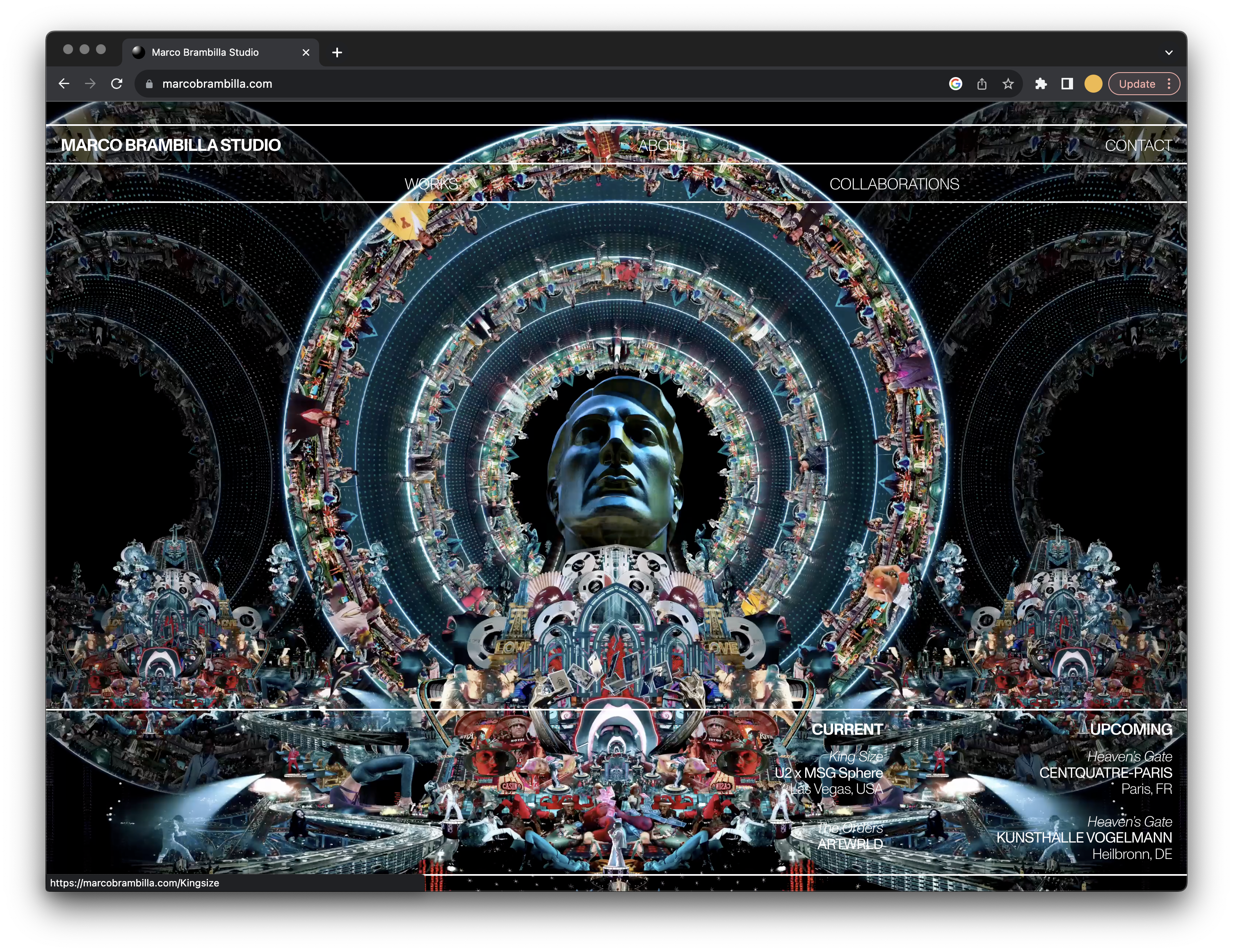
Task: Open Chrome three-dot menu
Action: coord(1169,84)
